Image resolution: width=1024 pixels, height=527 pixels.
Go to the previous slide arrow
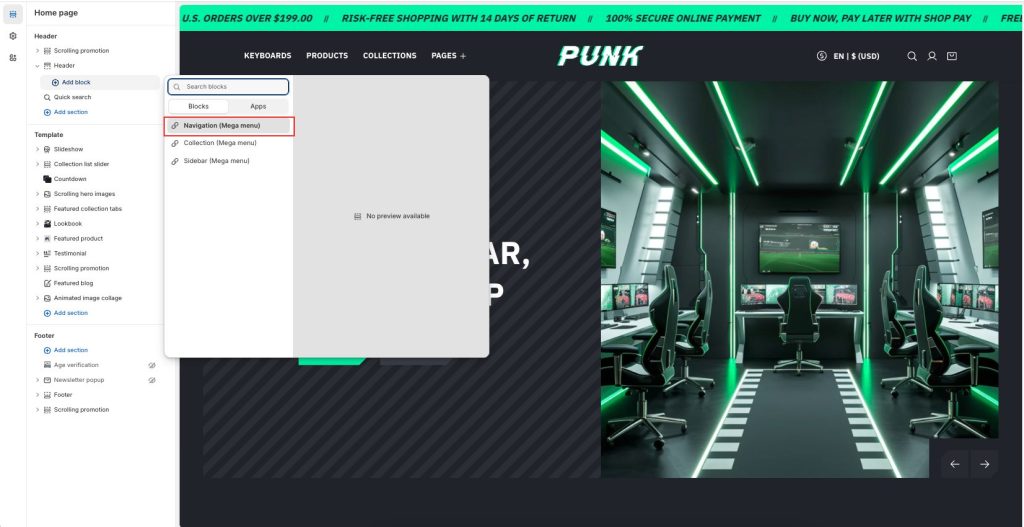pyautogui.click(x=955, y=464)
